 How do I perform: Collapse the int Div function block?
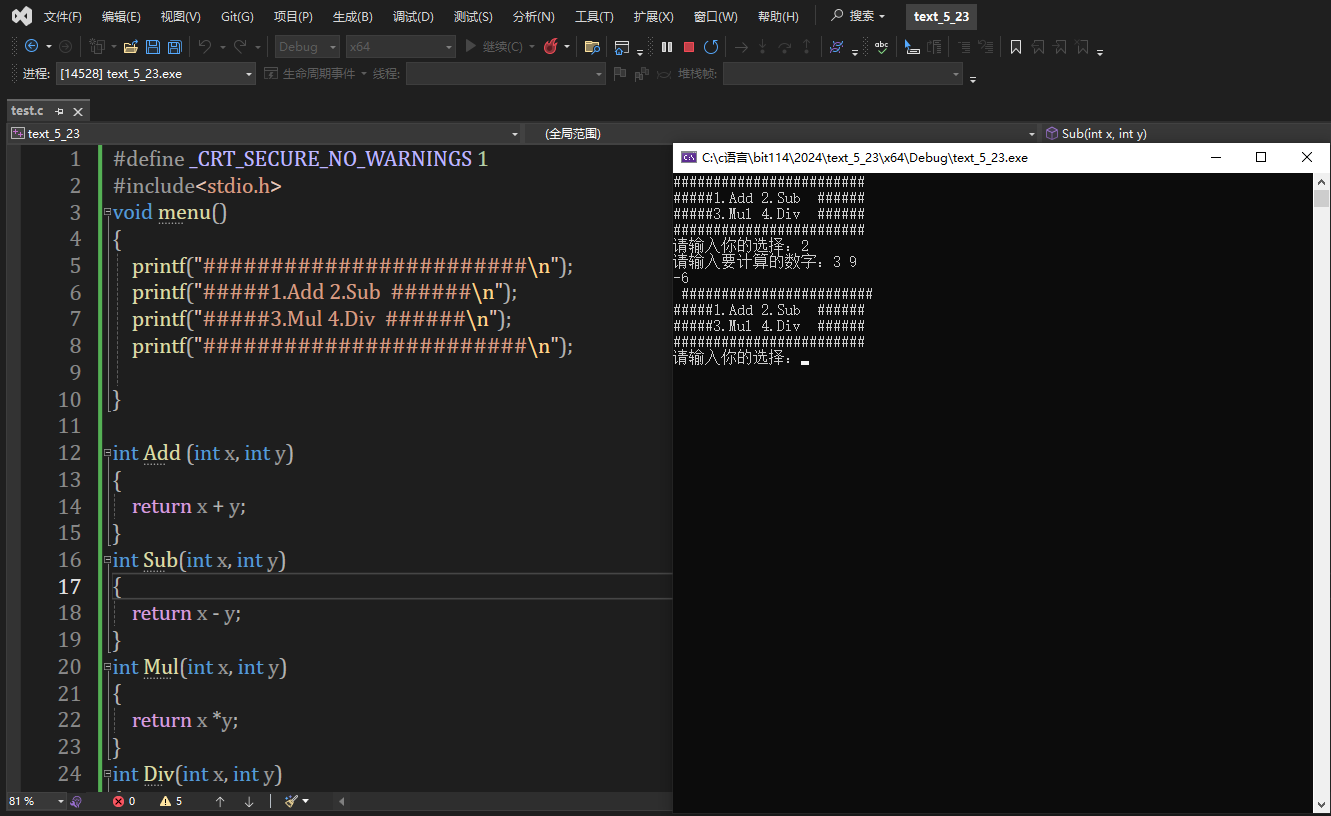pos(107,774)
